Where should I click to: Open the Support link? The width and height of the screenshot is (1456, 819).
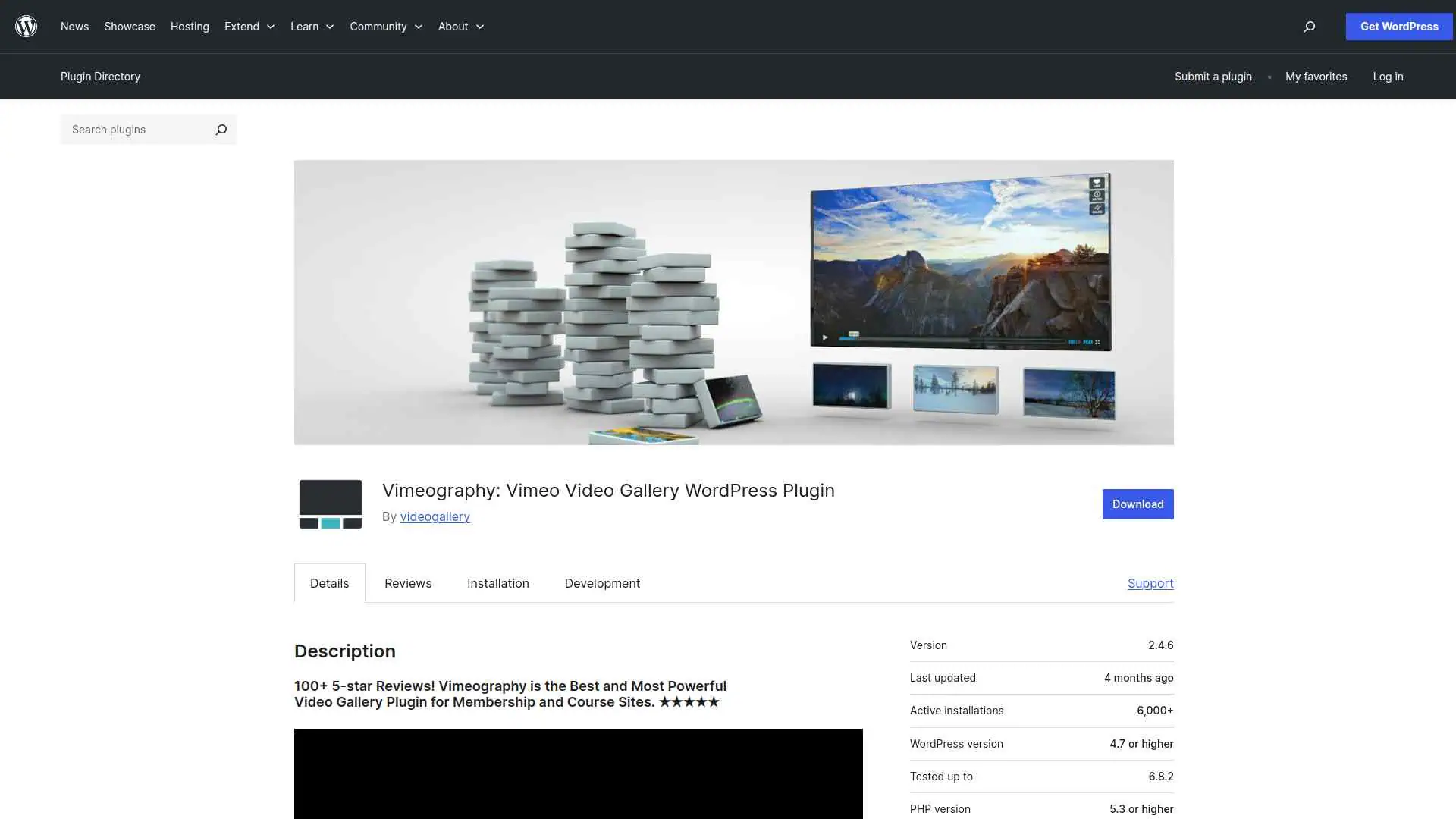click(1150, 583)
